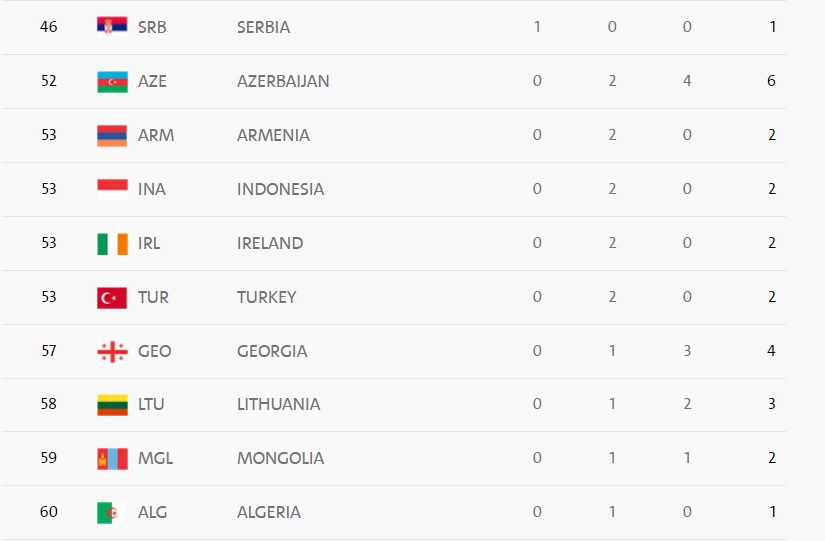Click the Indonesia flag icon
This screenshot has width=825, height=541.
(111, 189)
